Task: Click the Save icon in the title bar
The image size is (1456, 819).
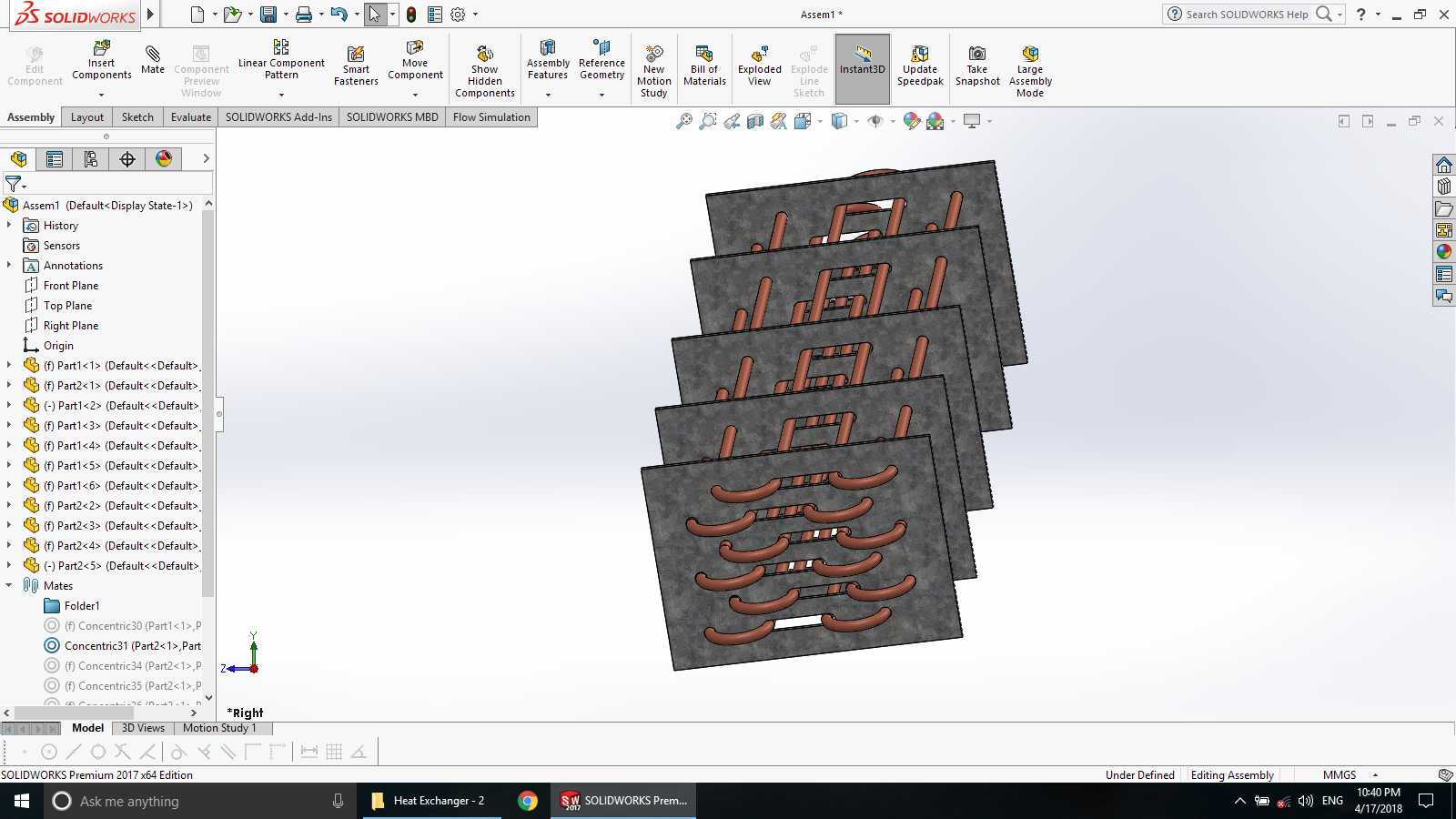Action: (268, 15)
